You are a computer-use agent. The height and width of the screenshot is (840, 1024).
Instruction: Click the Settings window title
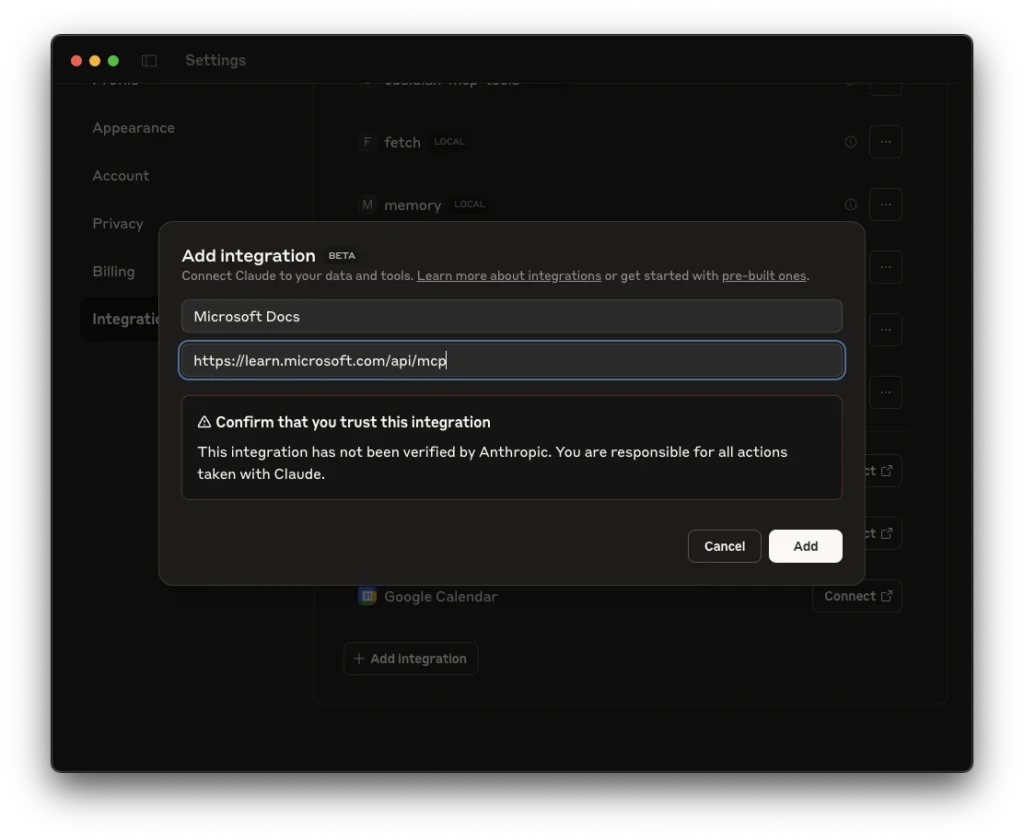tap(216, 60)
